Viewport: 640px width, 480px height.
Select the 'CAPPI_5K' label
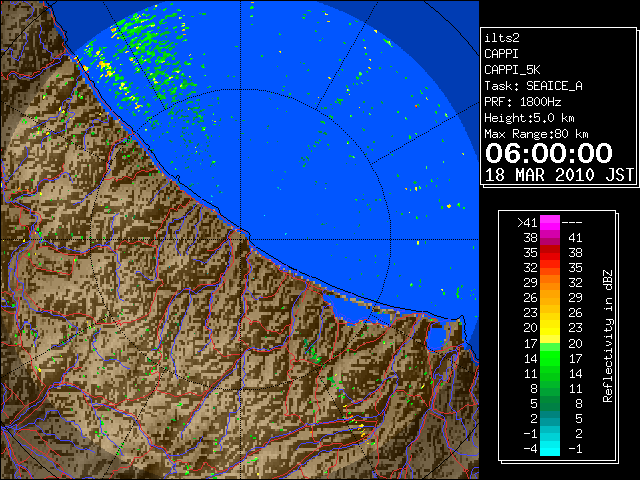coord(512,70)
